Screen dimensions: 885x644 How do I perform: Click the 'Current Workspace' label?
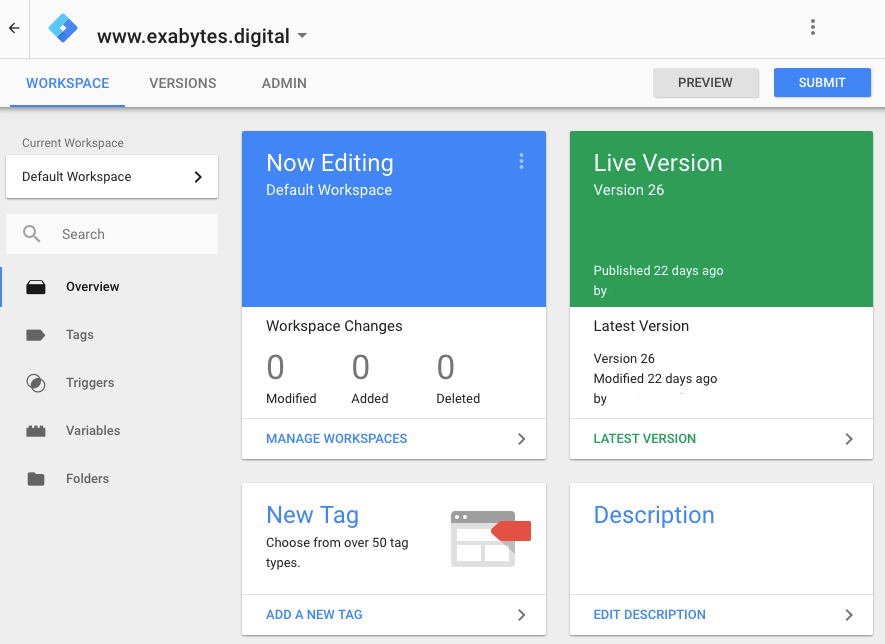click(x=73, y=143)
